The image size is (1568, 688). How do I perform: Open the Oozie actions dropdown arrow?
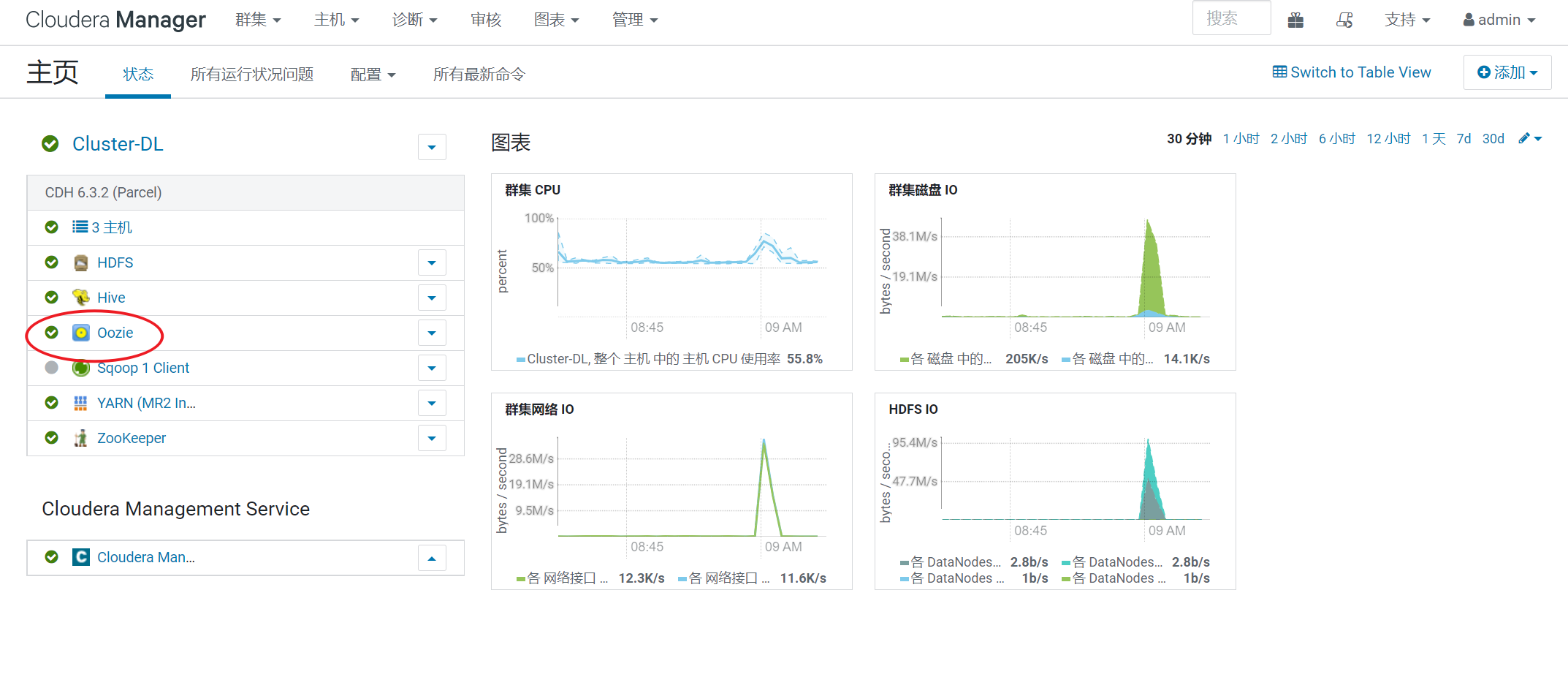point(432,333)
